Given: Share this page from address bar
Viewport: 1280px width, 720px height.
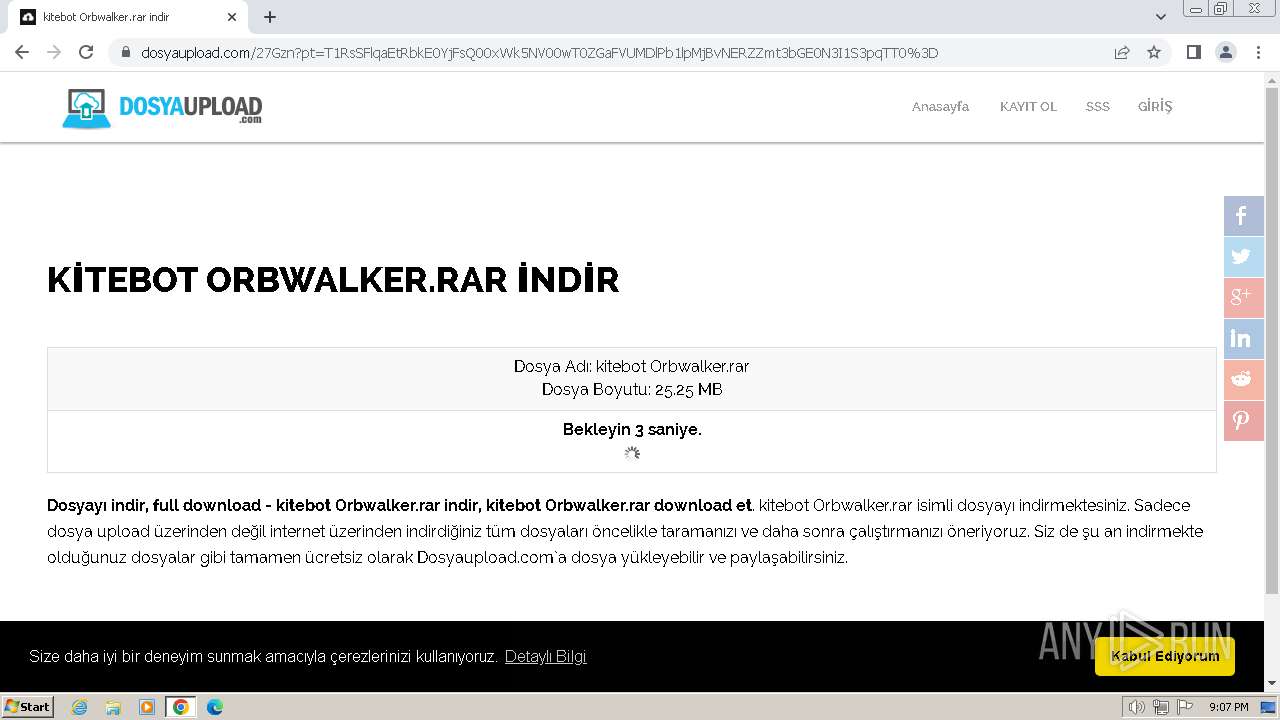Looking at the screenshot, I should (1122, 53).
